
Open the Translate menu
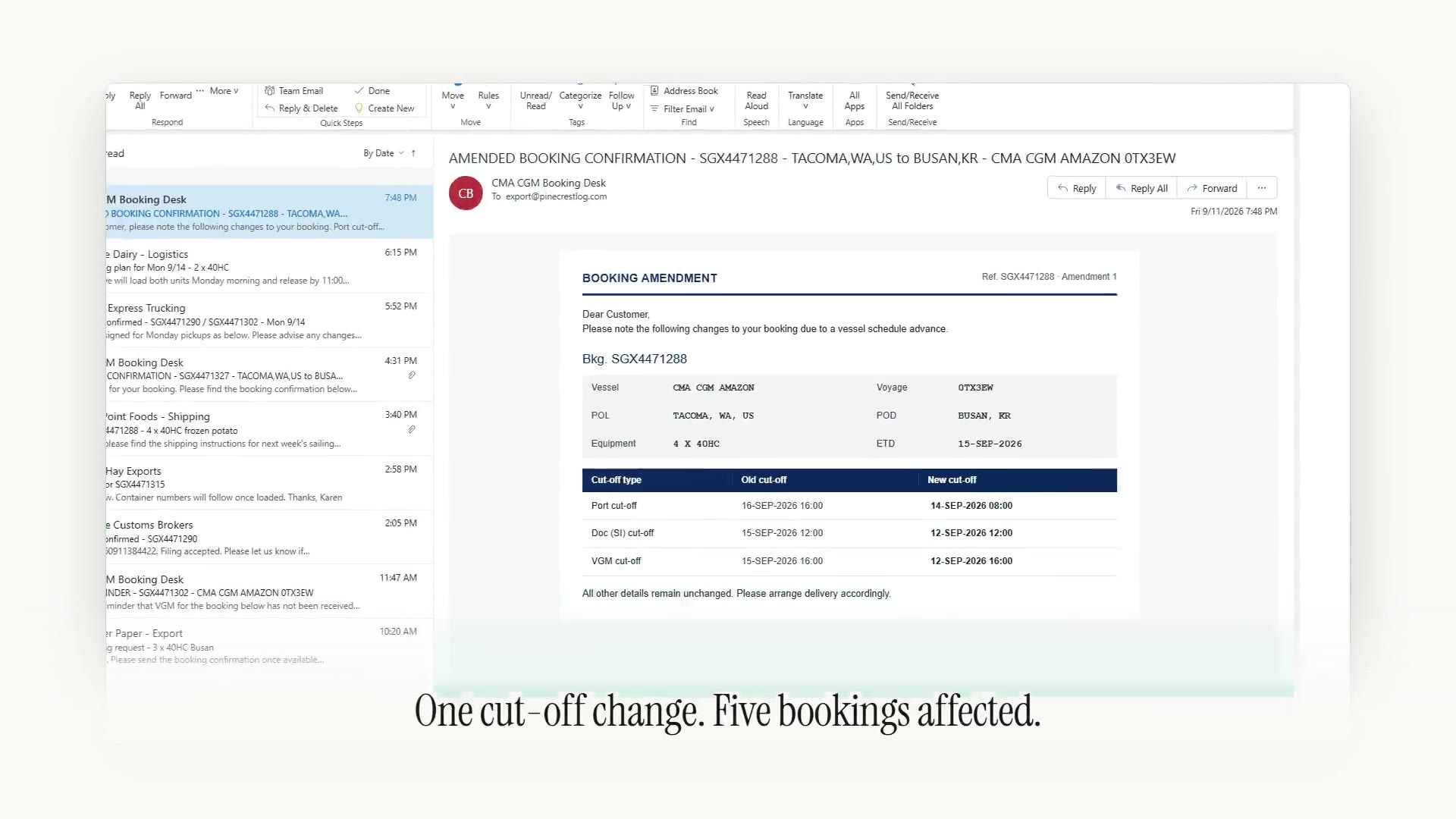tap(805, 100)
